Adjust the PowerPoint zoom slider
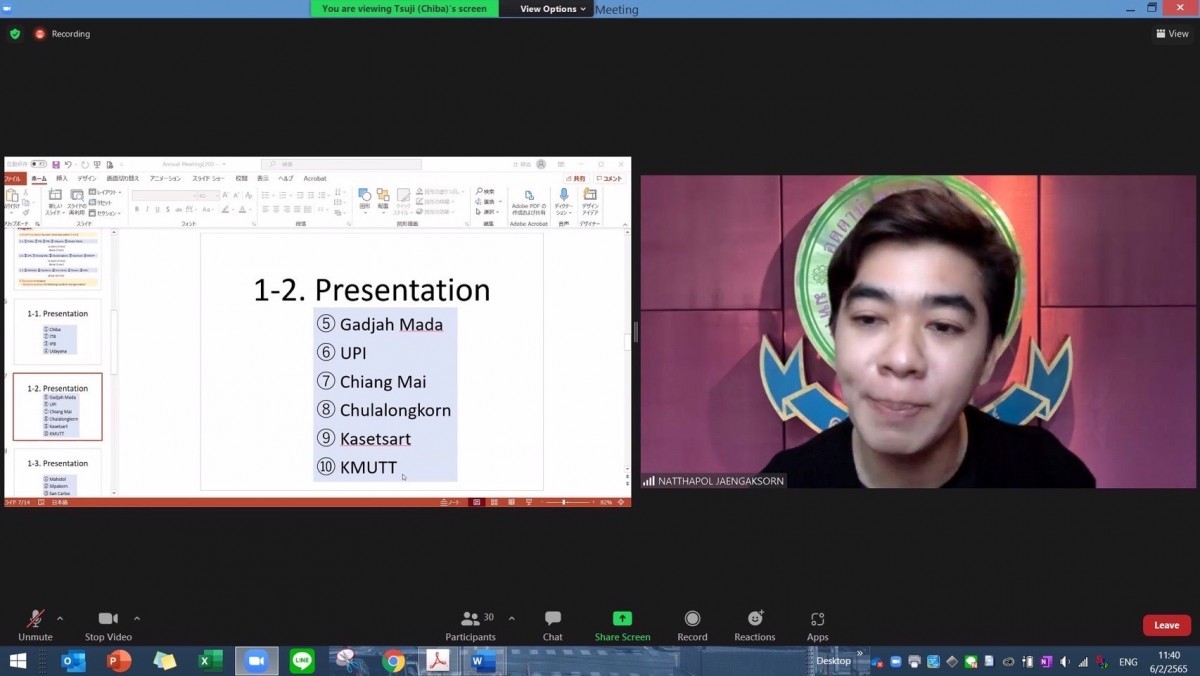Viewport: 1200px width, 676px height. point(565,502)
